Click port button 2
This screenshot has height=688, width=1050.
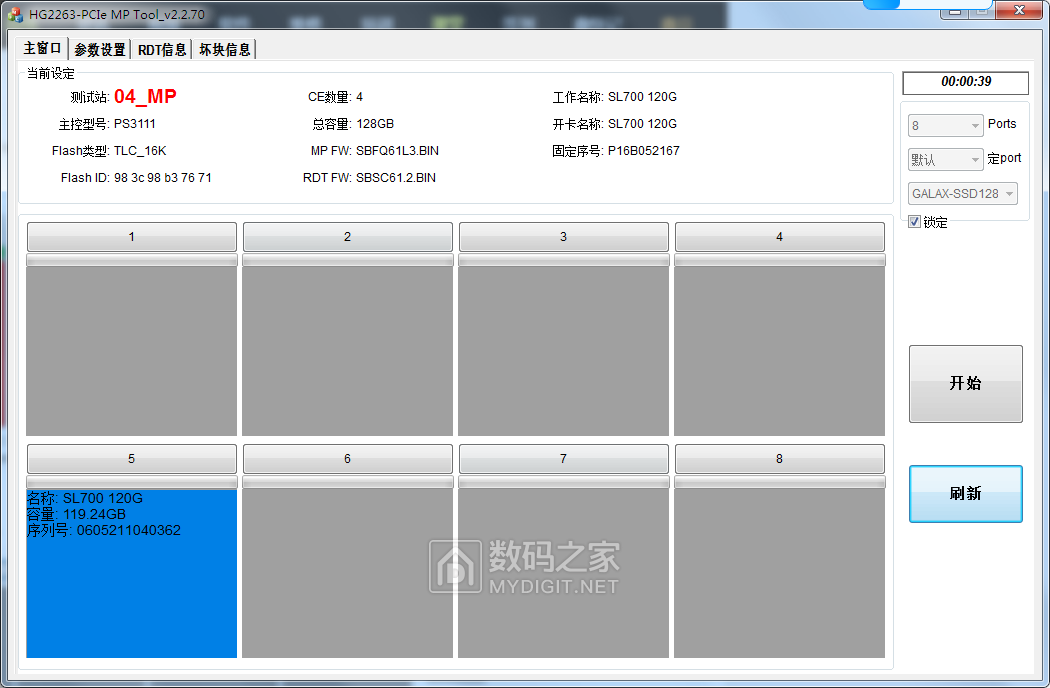pos(348,236)
